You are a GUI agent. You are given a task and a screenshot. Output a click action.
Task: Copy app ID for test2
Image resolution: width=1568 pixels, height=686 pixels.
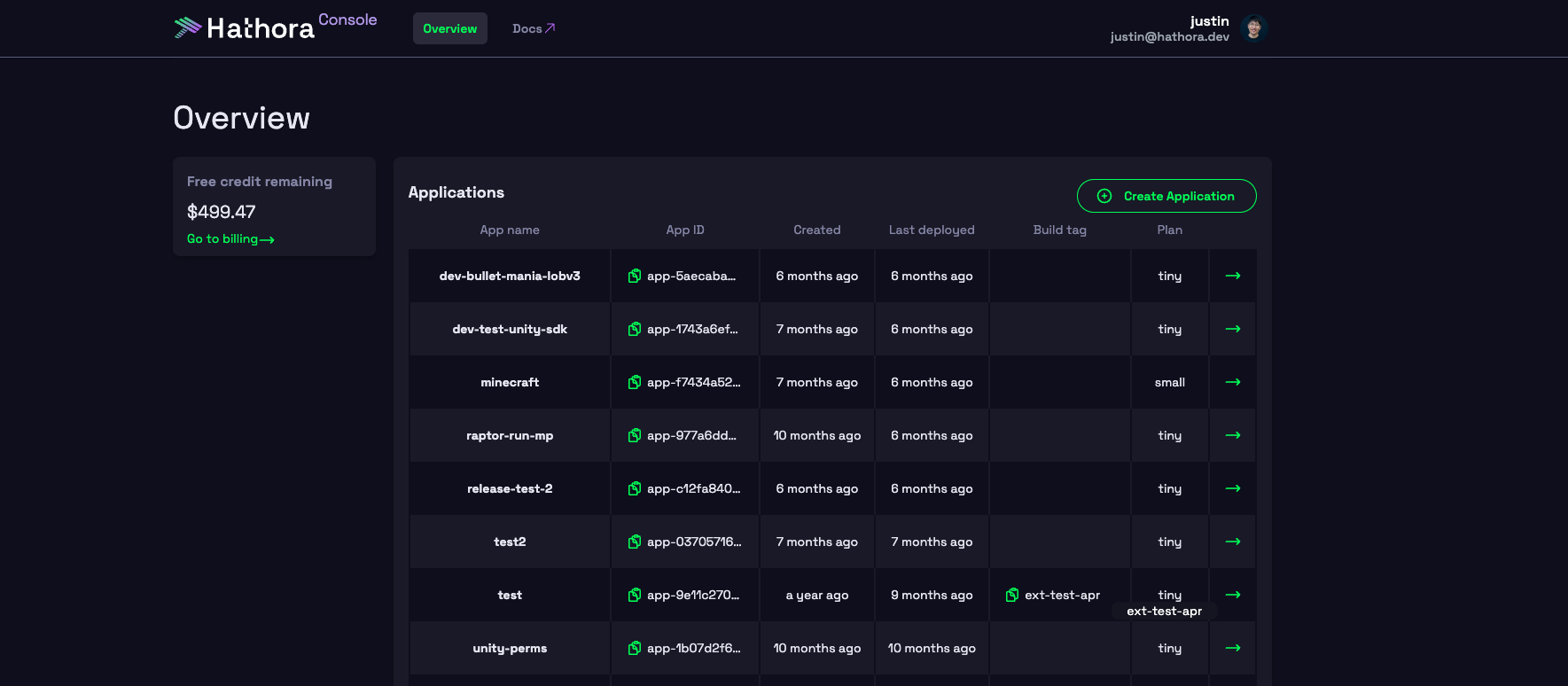point(635,542)
